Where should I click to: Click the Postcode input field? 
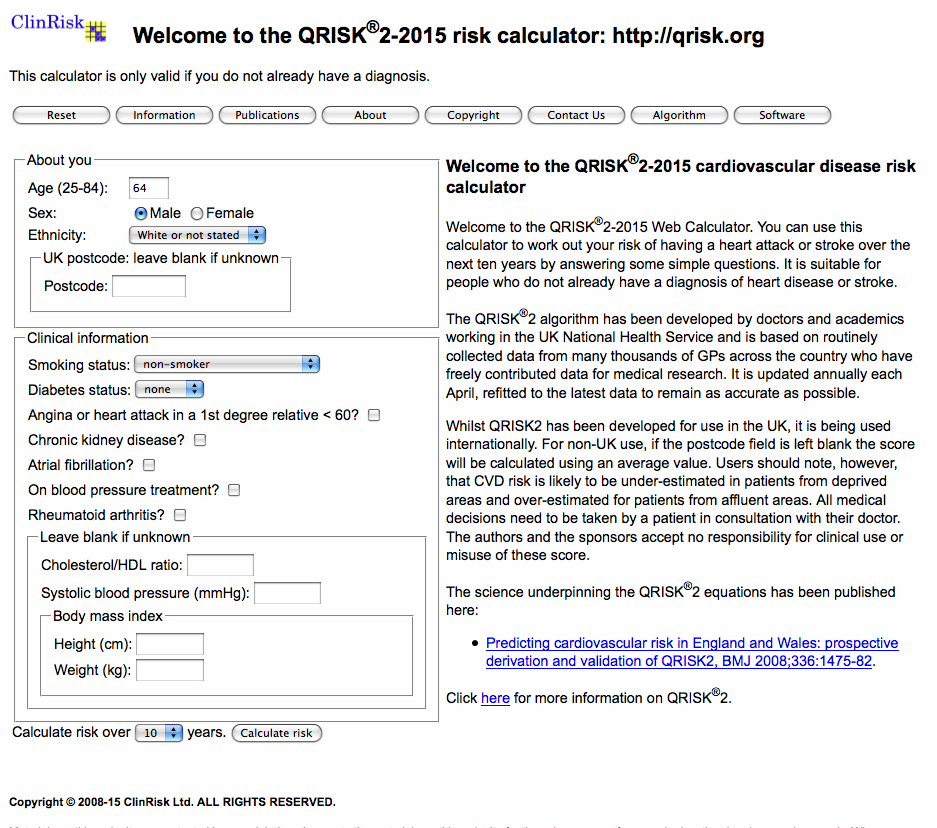149,287
